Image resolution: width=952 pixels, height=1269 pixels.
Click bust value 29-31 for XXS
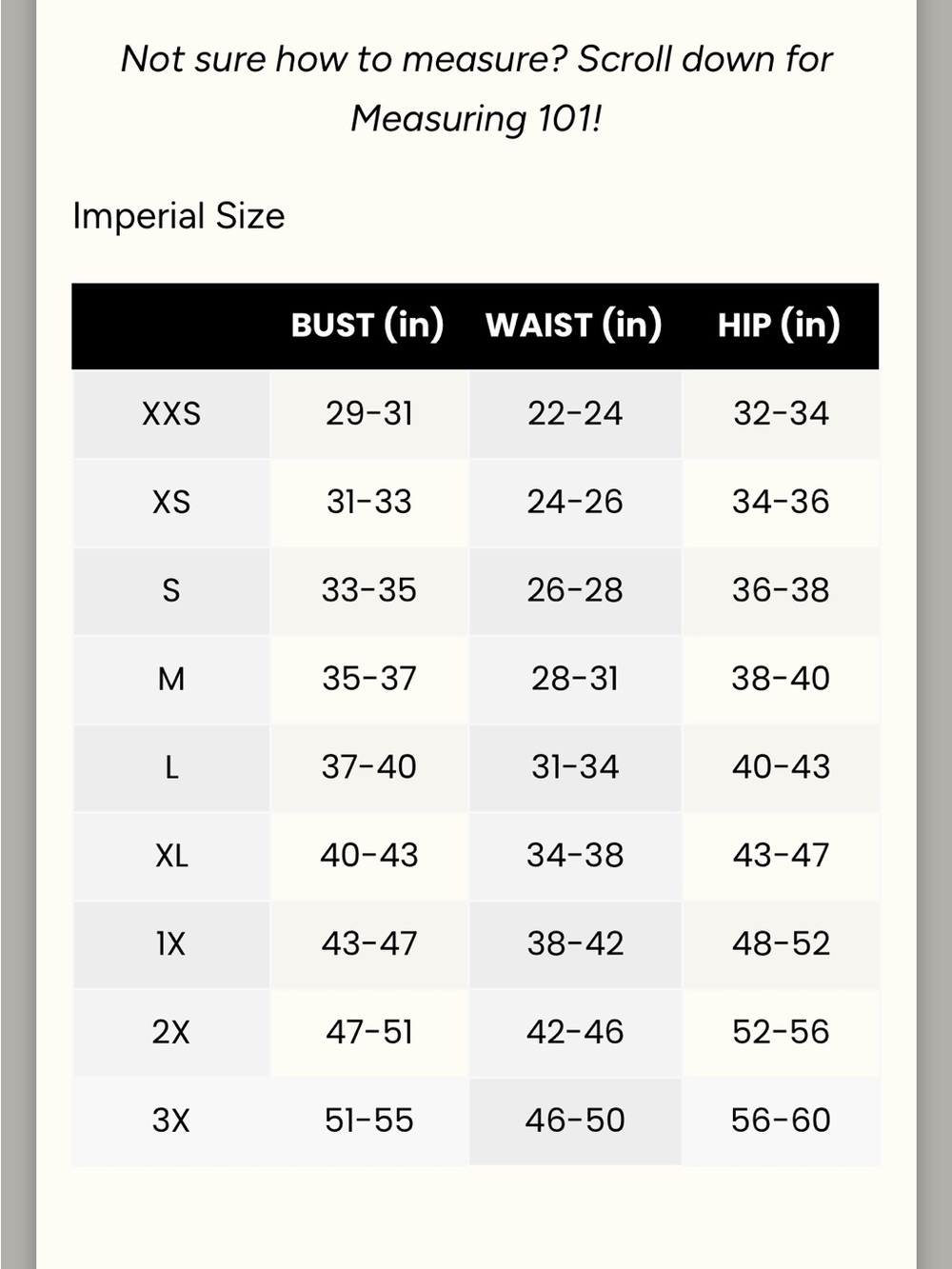[369, 413]
